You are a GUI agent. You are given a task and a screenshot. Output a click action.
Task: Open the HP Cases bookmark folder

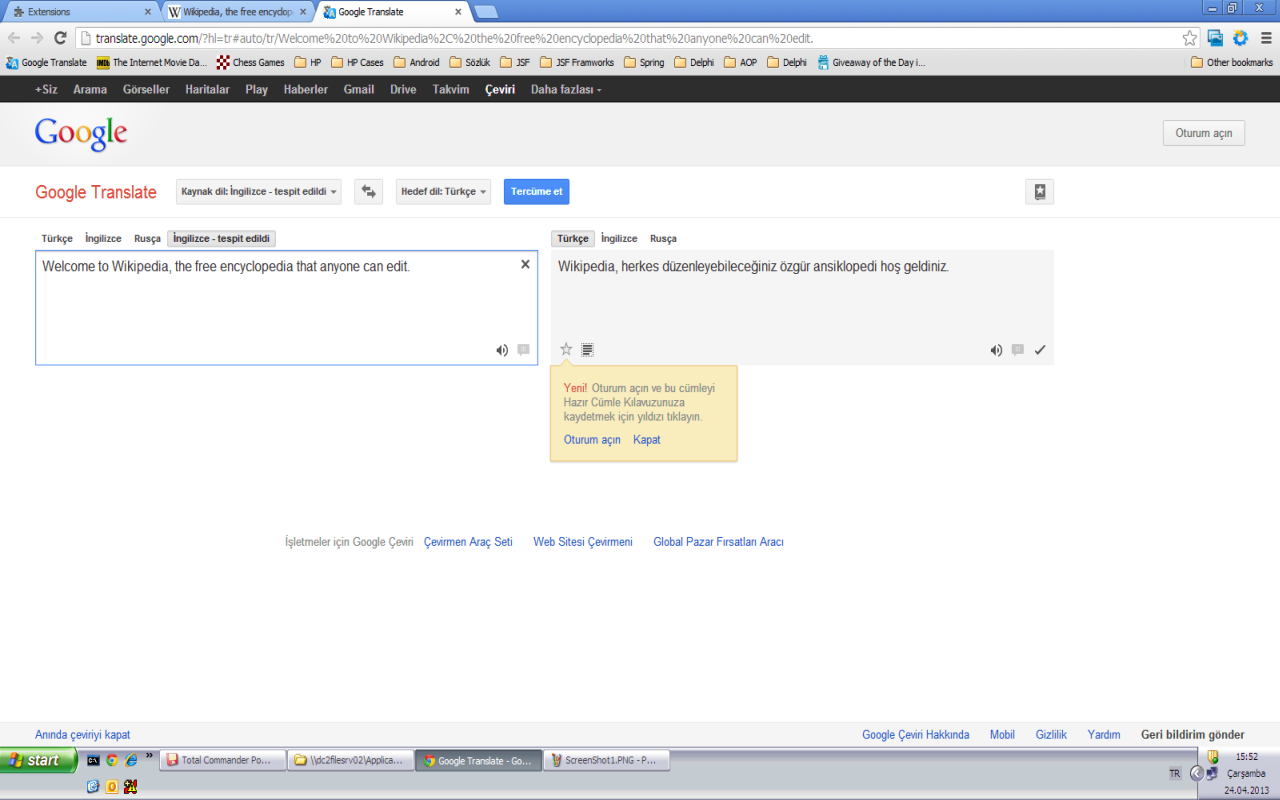[x=357, y=62]
